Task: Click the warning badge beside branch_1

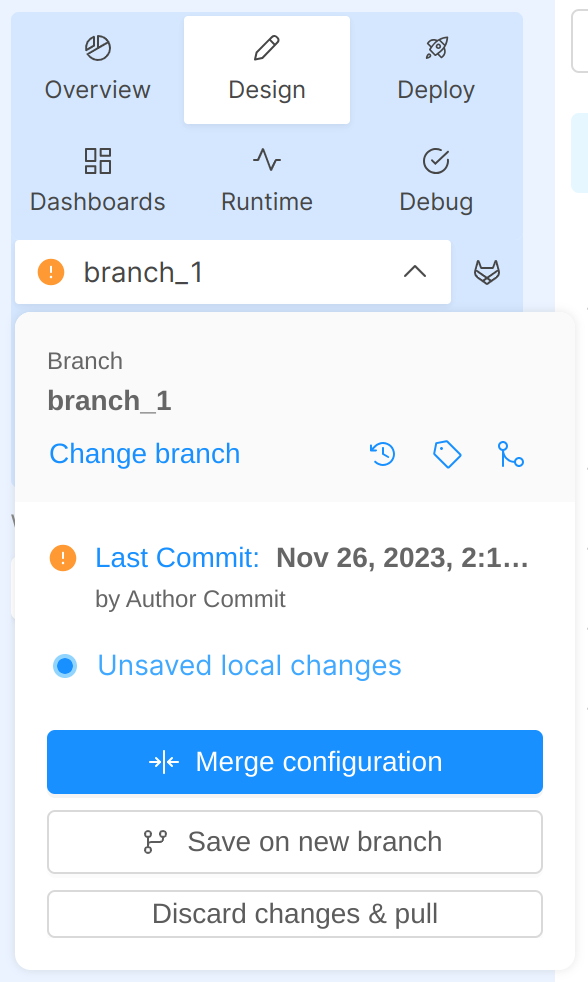Action: [x=50, y=271]
